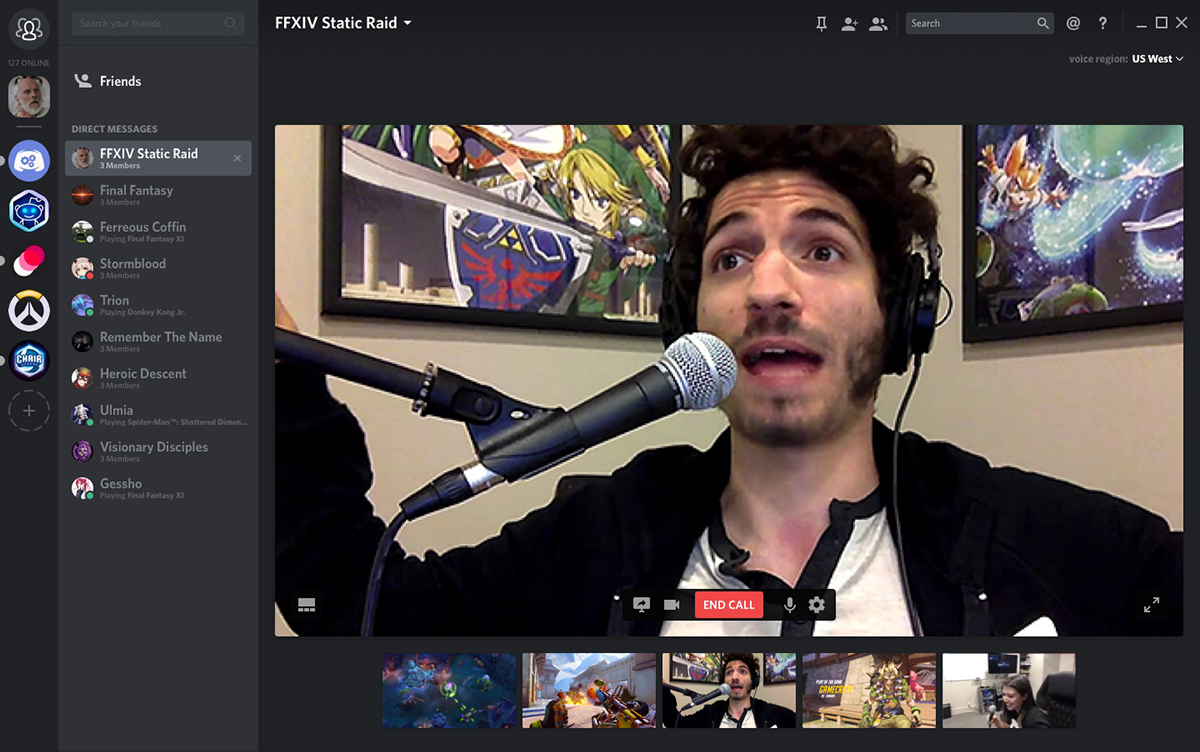Open the Overwatch server icon
Viewport: 1200px width, 752px height.
point(29,312)
